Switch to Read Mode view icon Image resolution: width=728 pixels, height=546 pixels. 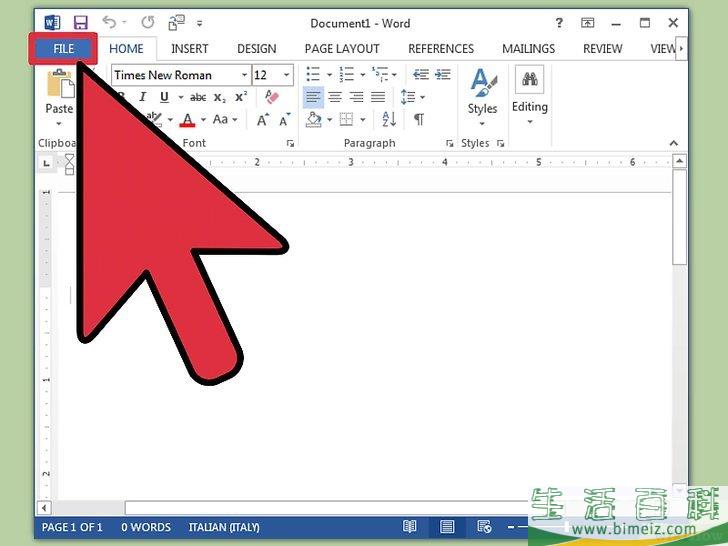click(410, 526)
